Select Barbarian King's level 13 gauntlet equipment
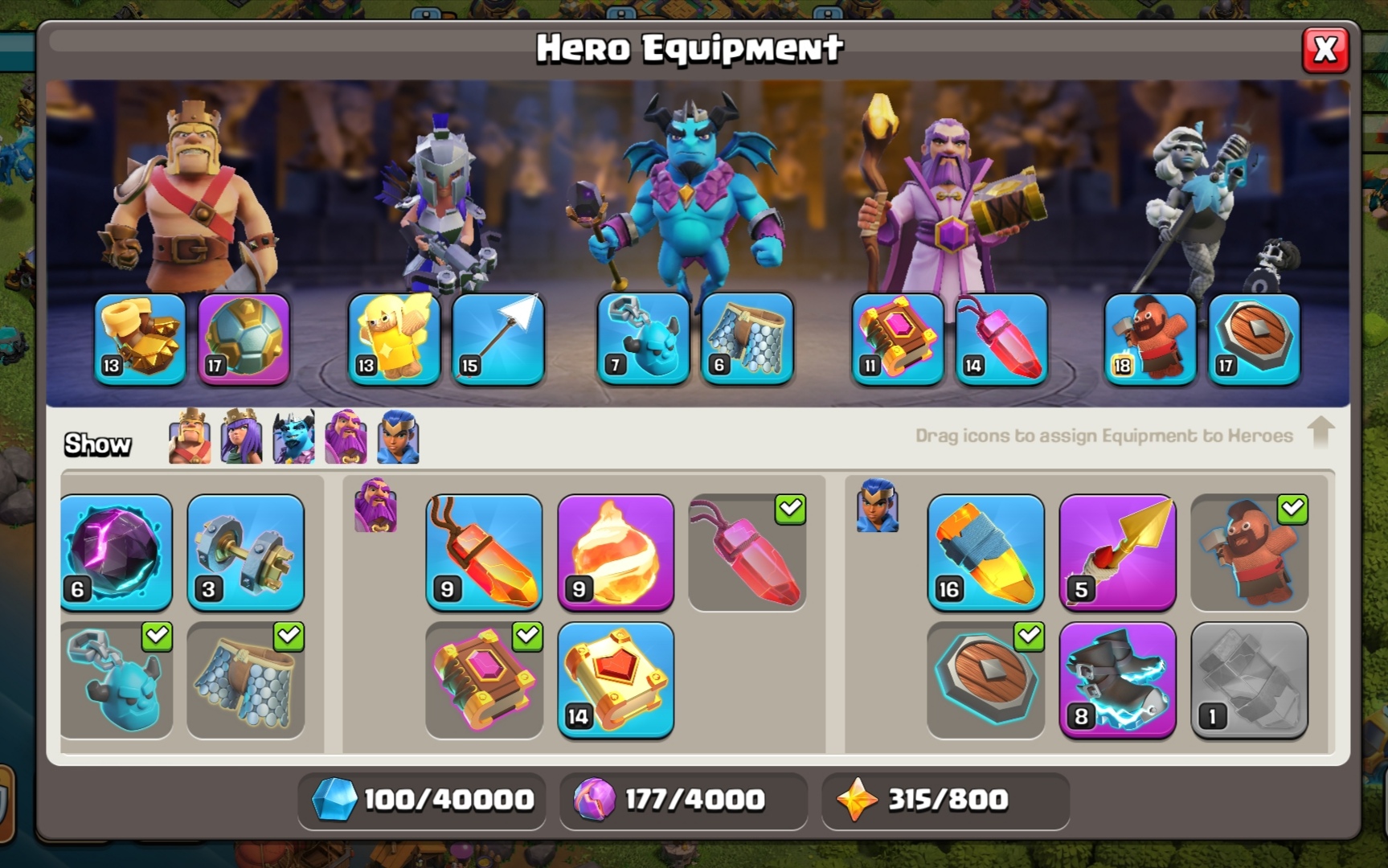 tap(140, 339)
